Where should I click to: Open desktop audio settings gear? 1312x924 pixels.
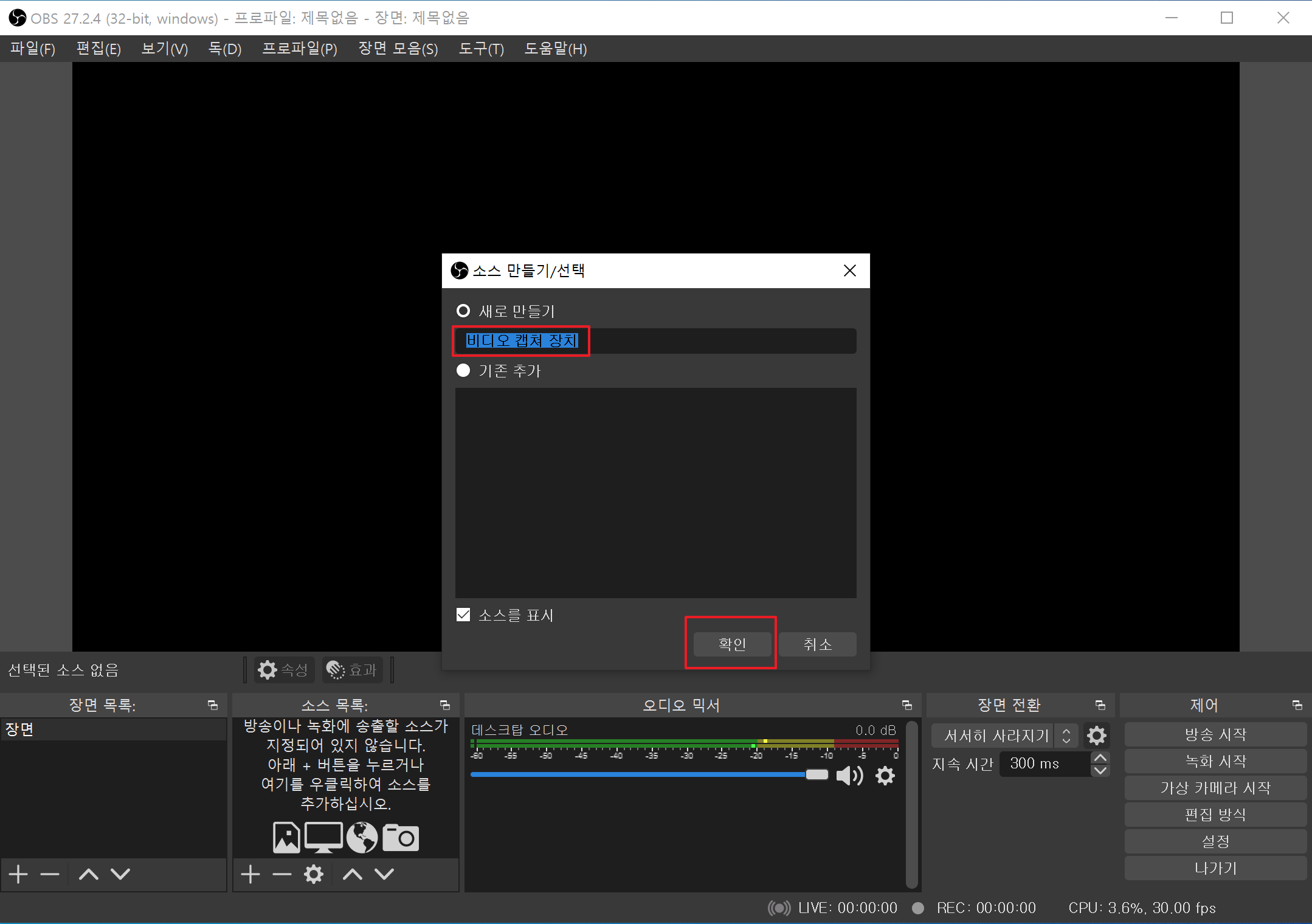tap(885, 776)
